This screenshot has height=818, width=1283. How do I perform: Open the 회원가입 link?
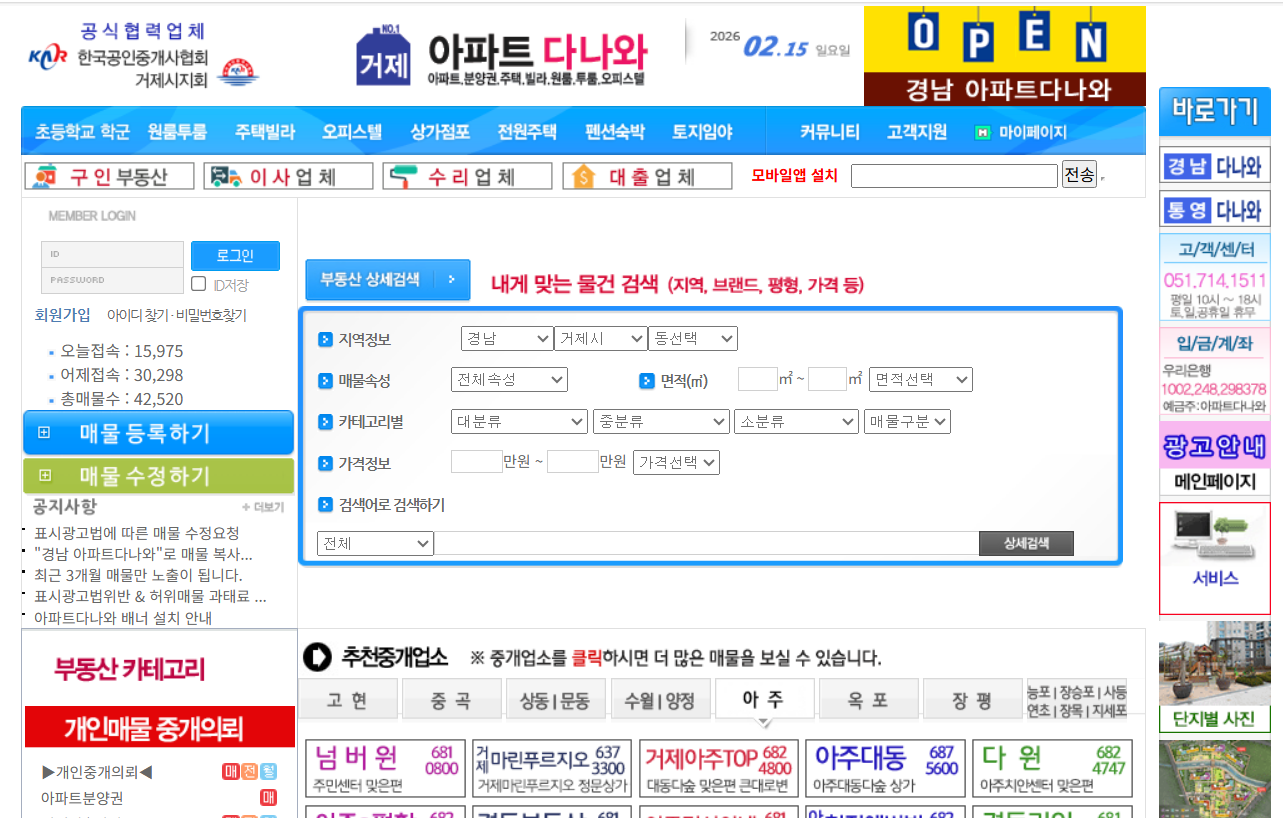(62, 315)
